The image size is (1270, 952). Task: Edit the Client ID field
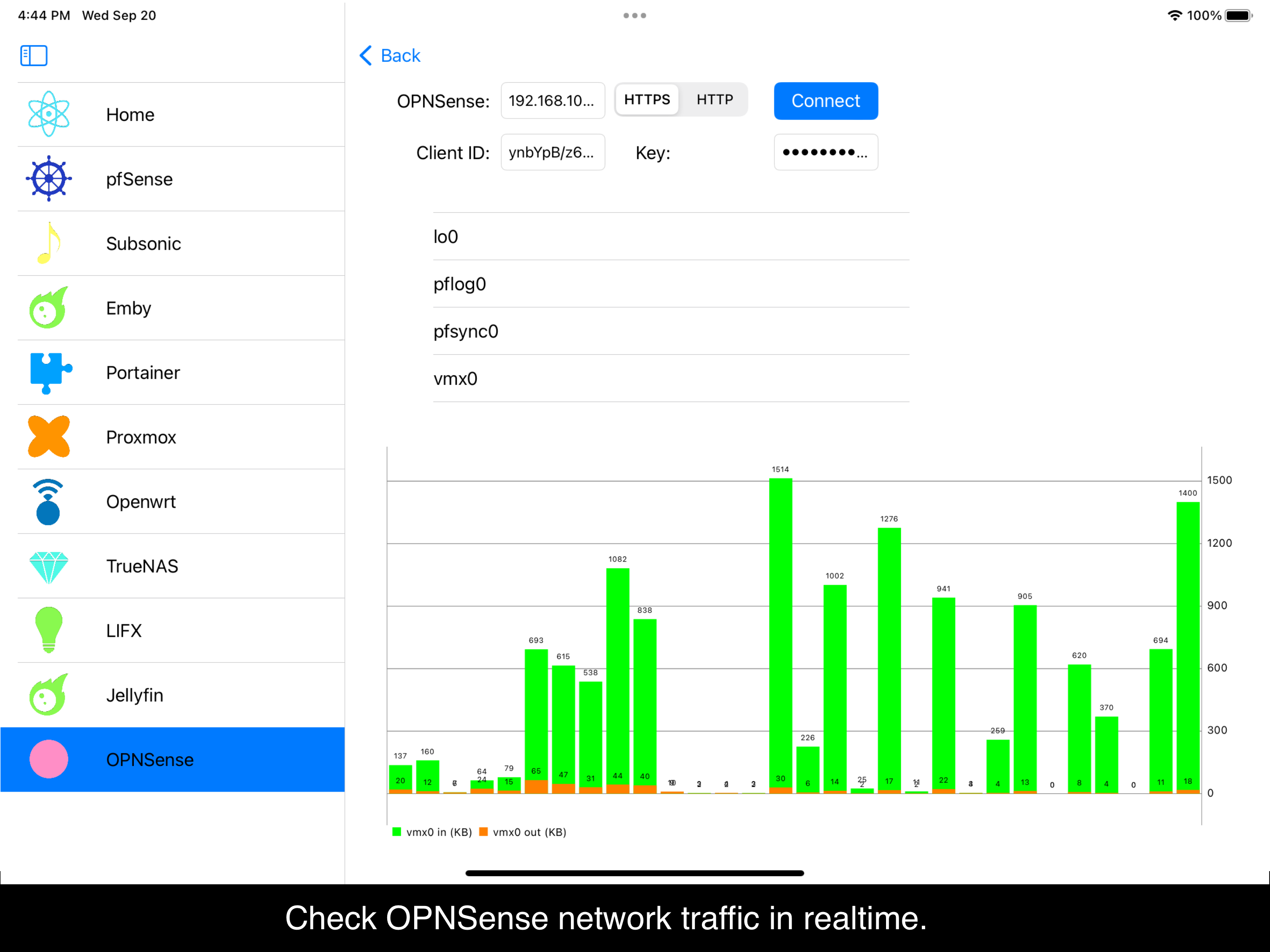[x=552, y=152]
